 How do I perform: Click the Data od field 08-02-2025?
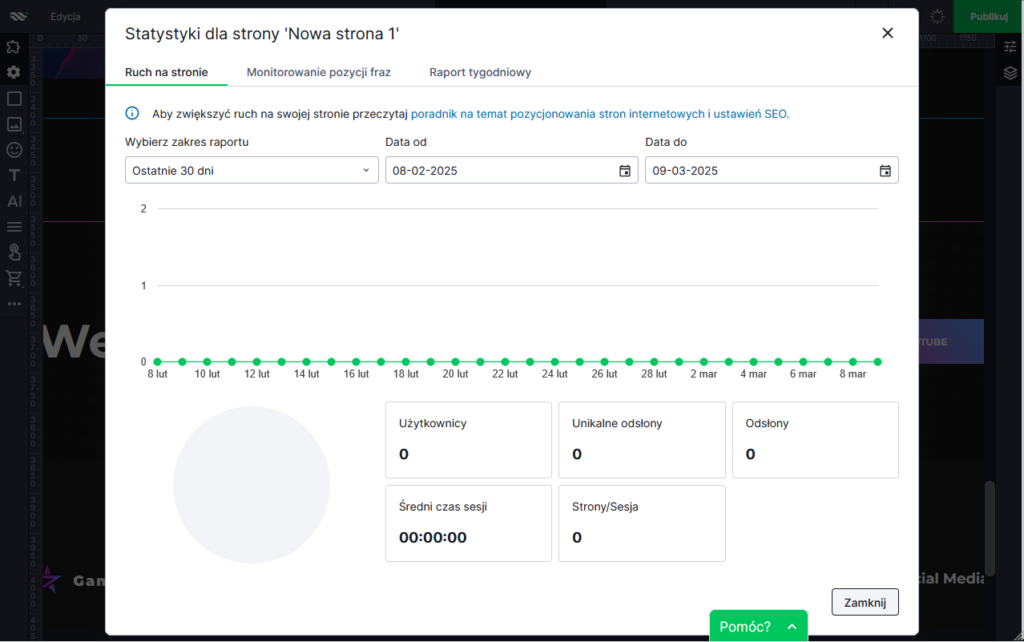coord(511,170)
